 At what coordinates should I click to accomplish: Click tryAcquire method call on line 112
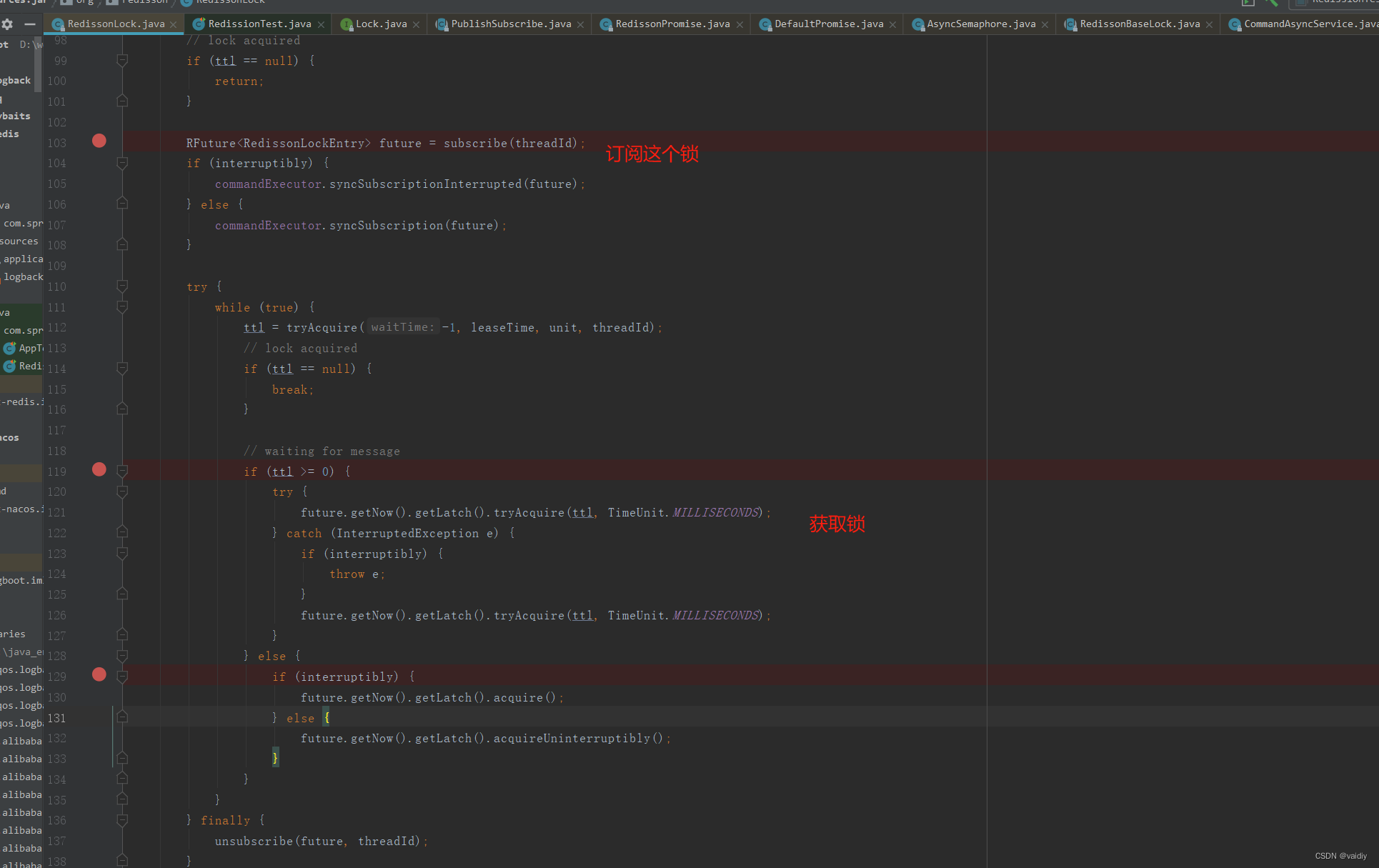[322, 328]
